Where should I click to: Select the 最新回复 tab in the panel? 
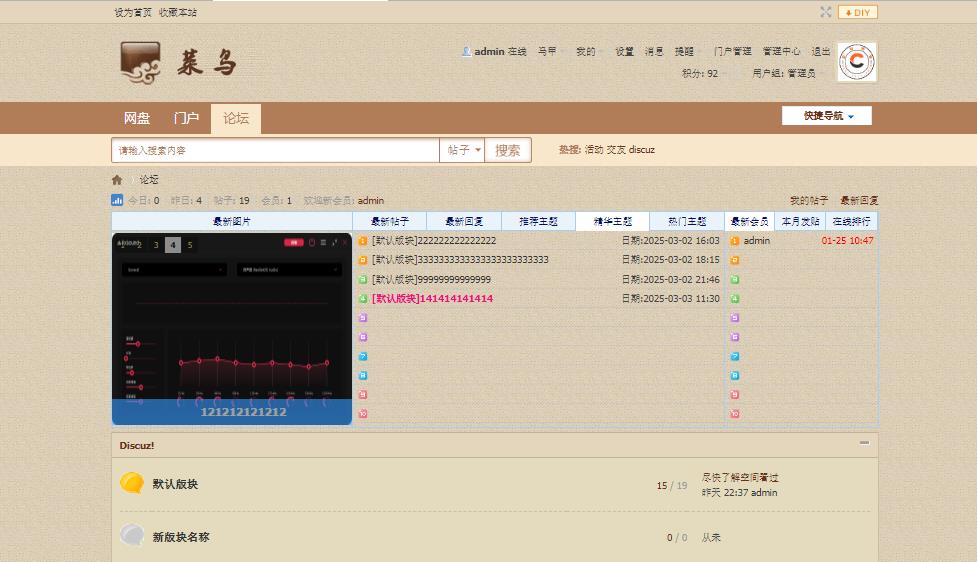pyautogui.click(x=464, y=221)
